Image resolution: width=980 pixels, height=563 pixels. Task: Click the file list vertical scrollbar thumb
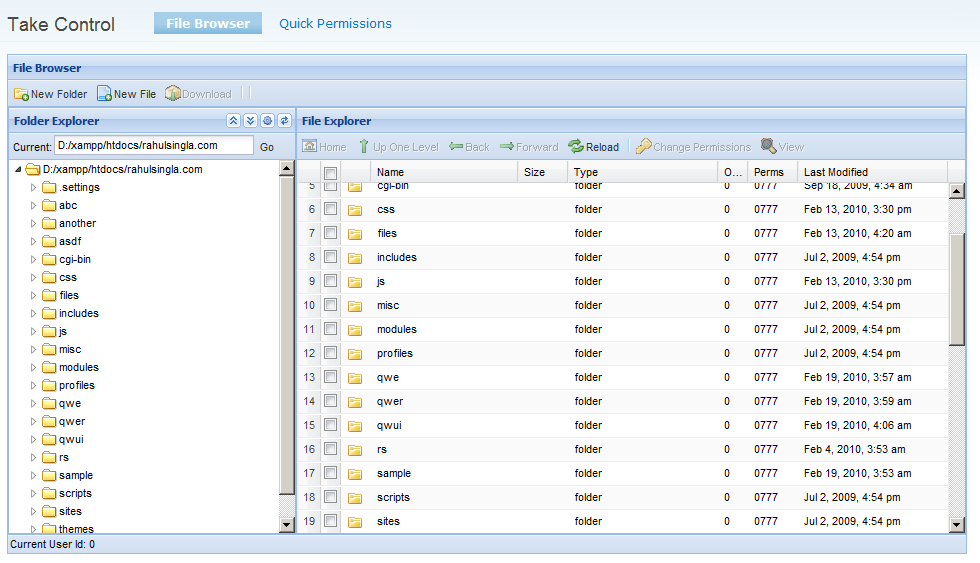click(x=957, y=288)
